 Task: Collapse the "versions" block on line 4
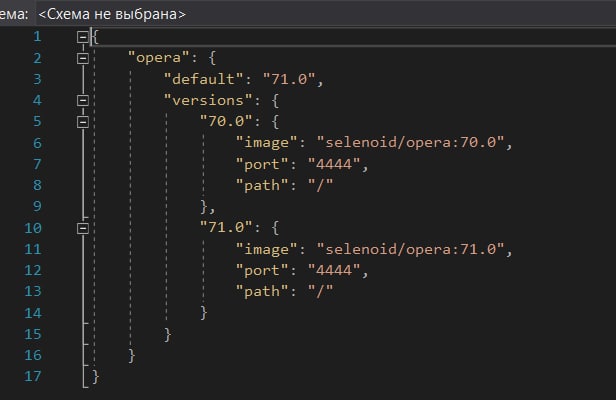(x=82, y=101)
